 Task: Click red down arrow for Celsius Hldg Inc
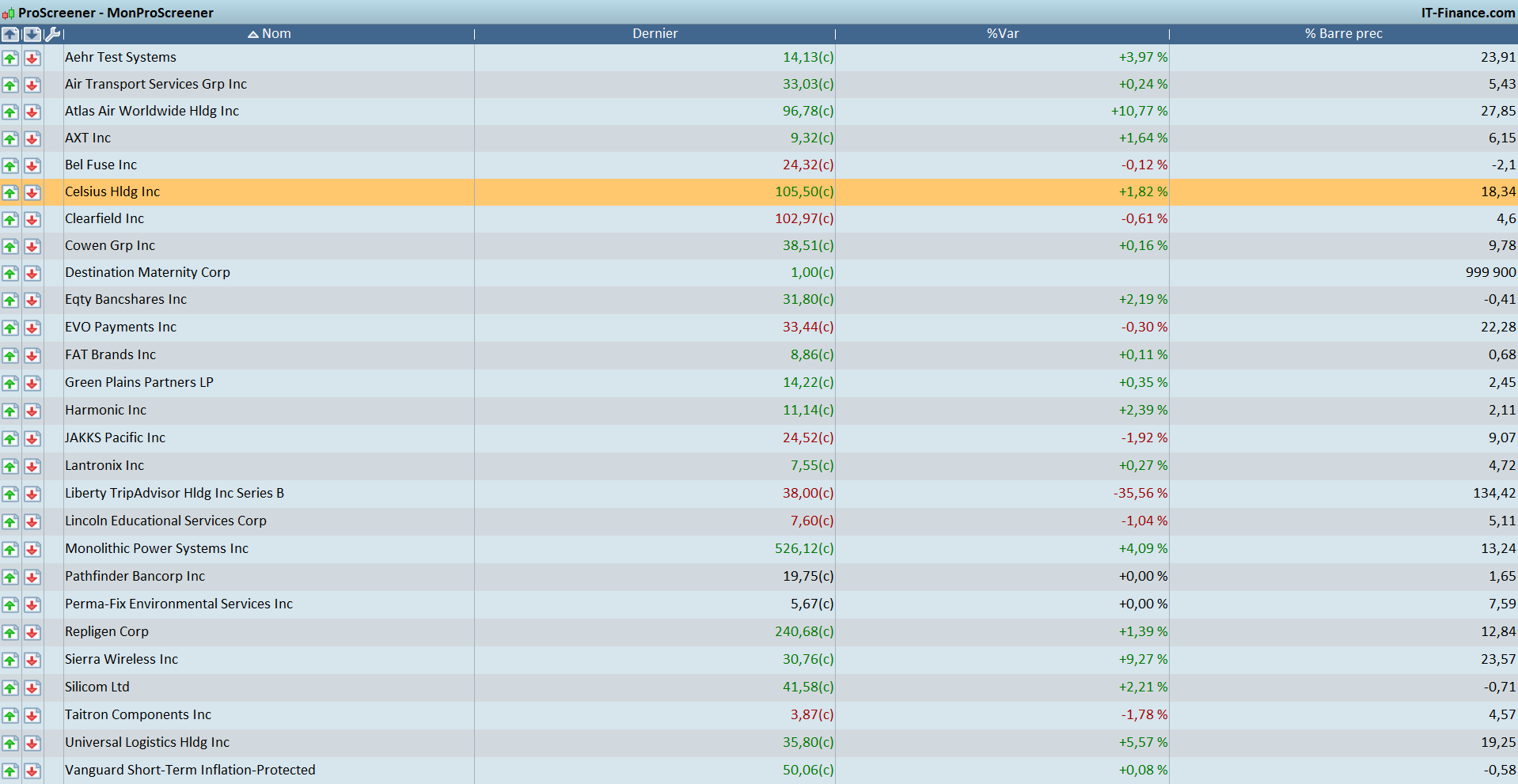click(x=32, y=192)
